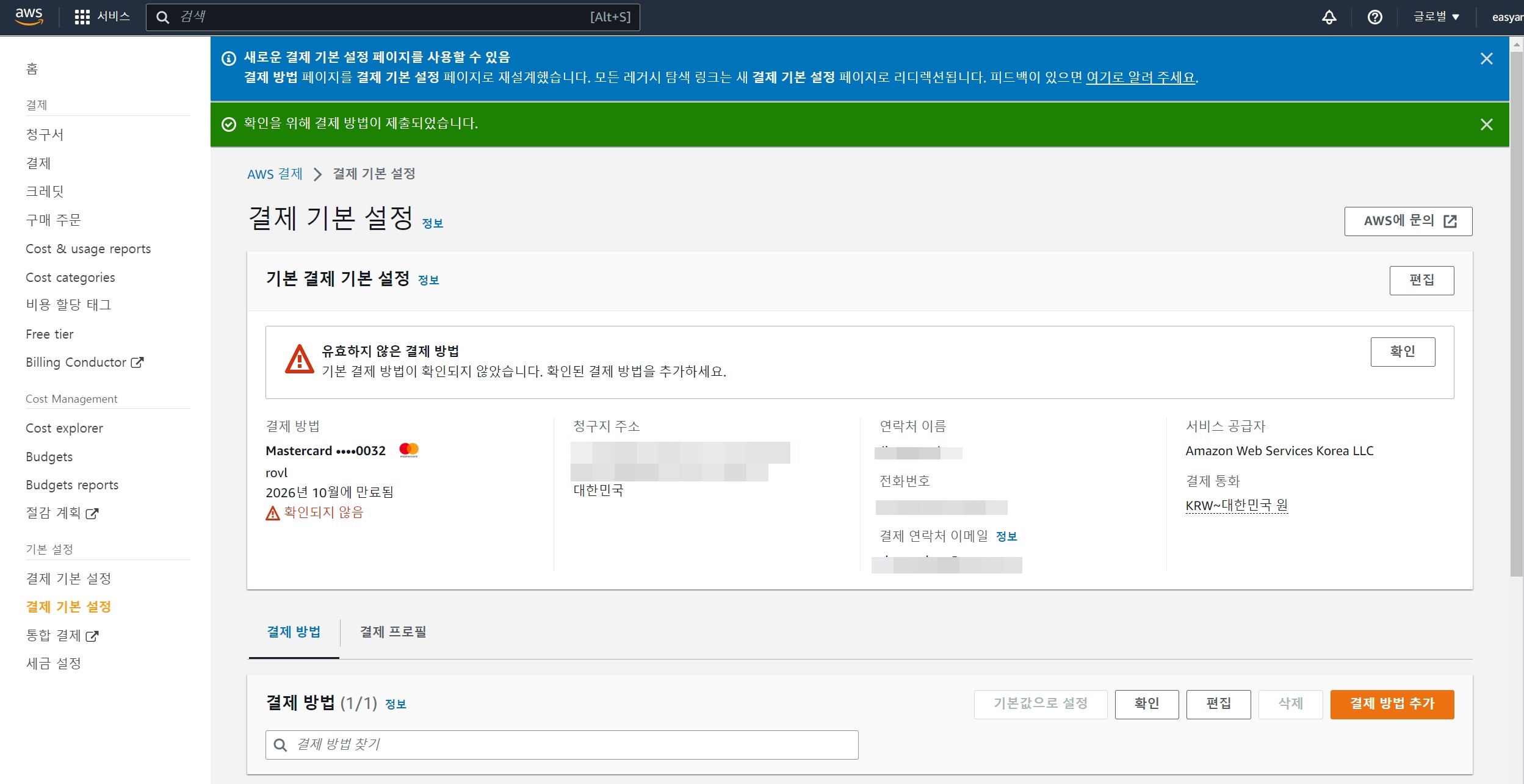Open the easyar account menu
This screenshot has width=1524, height=784.
coord(1508,17)
